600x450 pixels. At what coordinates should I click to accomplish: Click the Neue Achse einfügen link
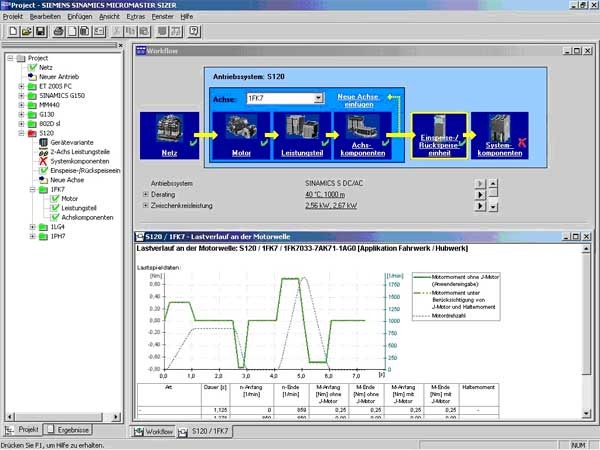(x=360, y=98)
